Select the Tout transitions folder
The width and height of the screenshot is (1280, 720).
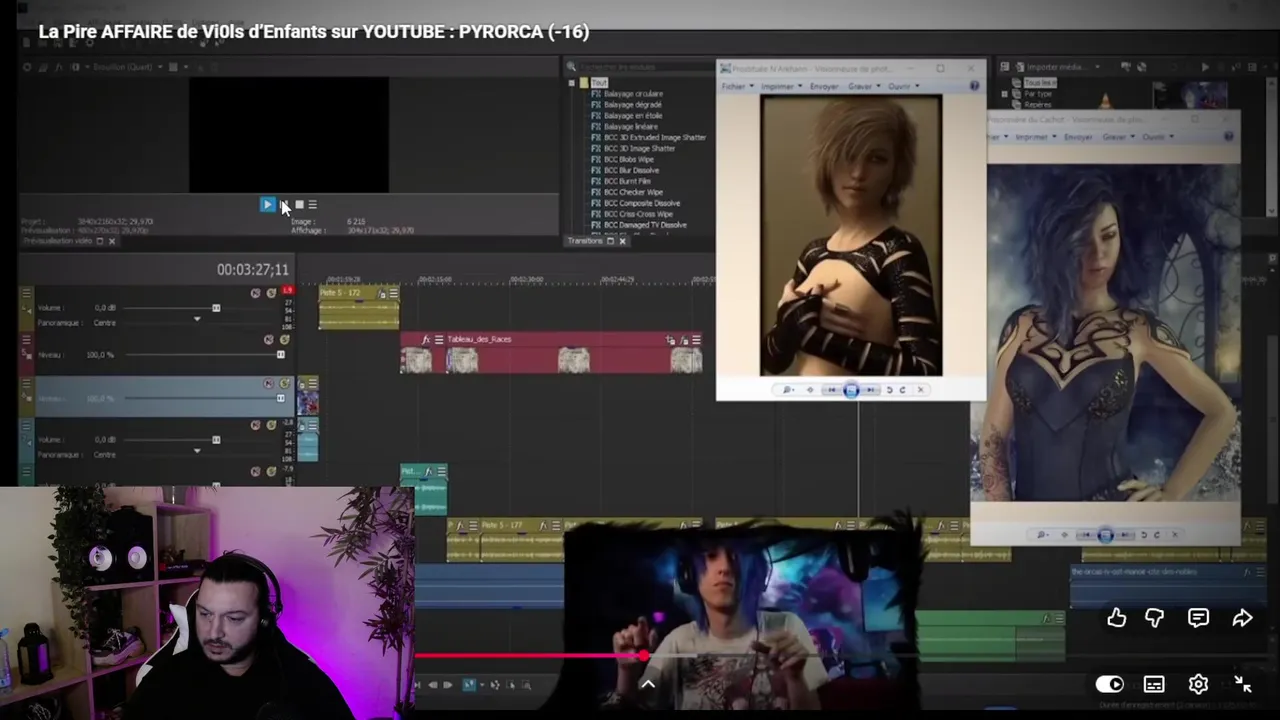pos(599,82)
